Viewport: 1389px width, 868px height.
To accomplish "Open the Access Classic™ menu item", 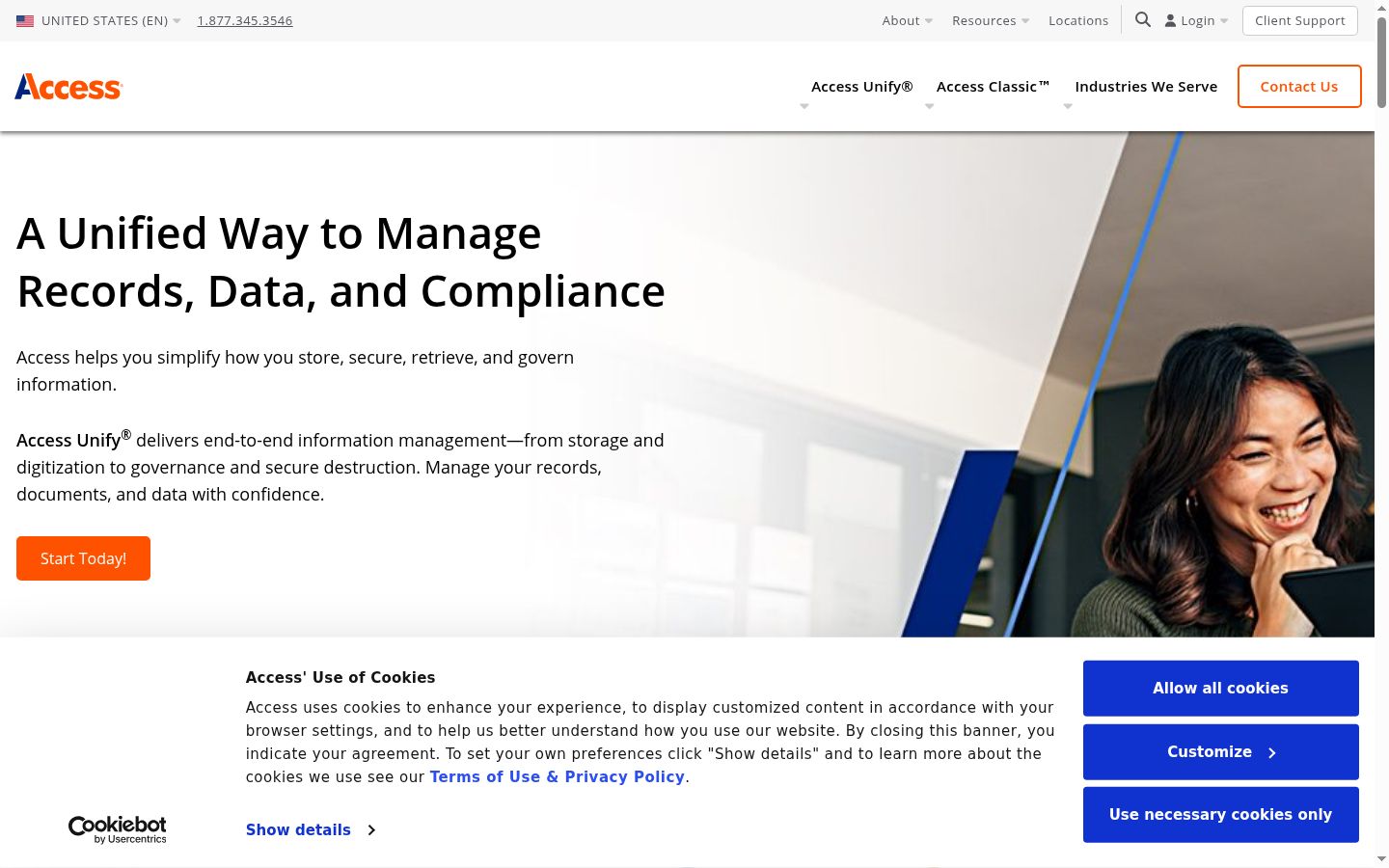I will (993, 87).
